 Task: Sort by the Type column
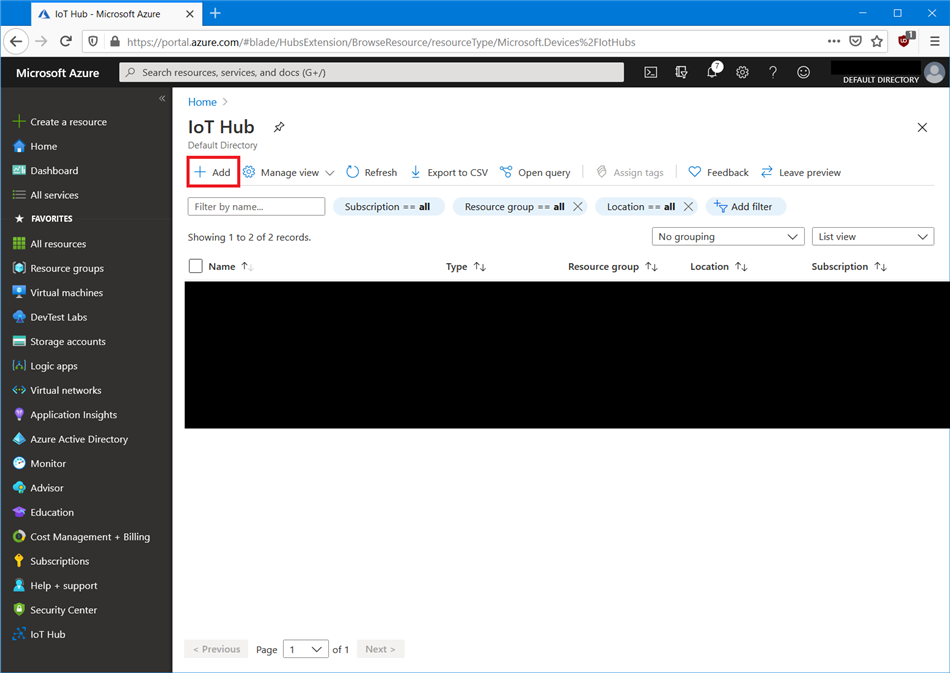click(x=465, y=267)
